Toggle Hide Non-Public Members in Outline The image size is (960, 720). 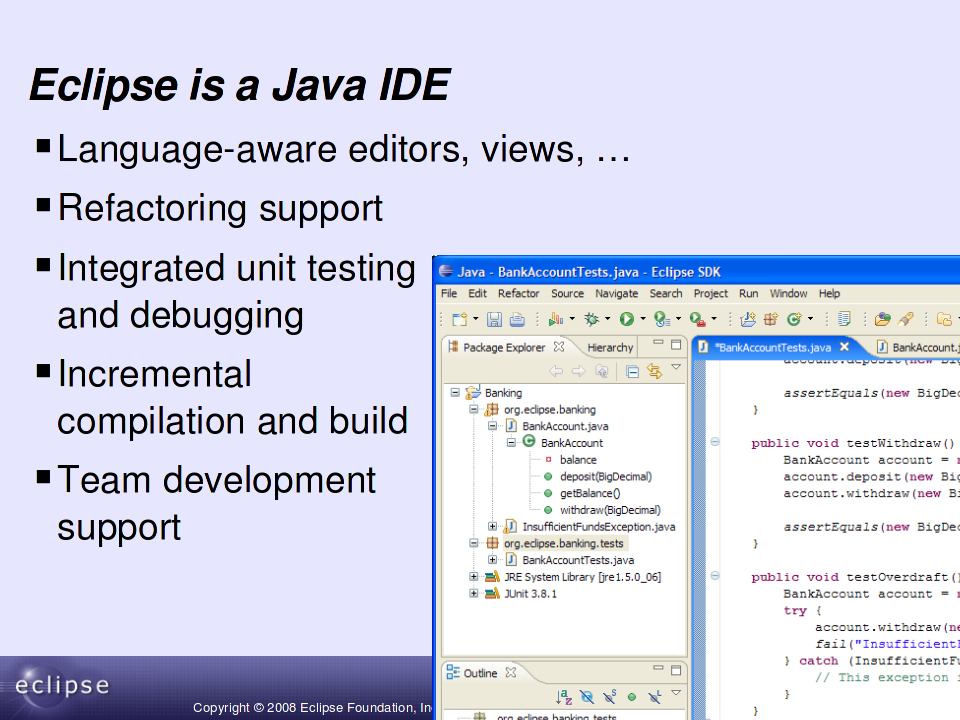point(632,697)
